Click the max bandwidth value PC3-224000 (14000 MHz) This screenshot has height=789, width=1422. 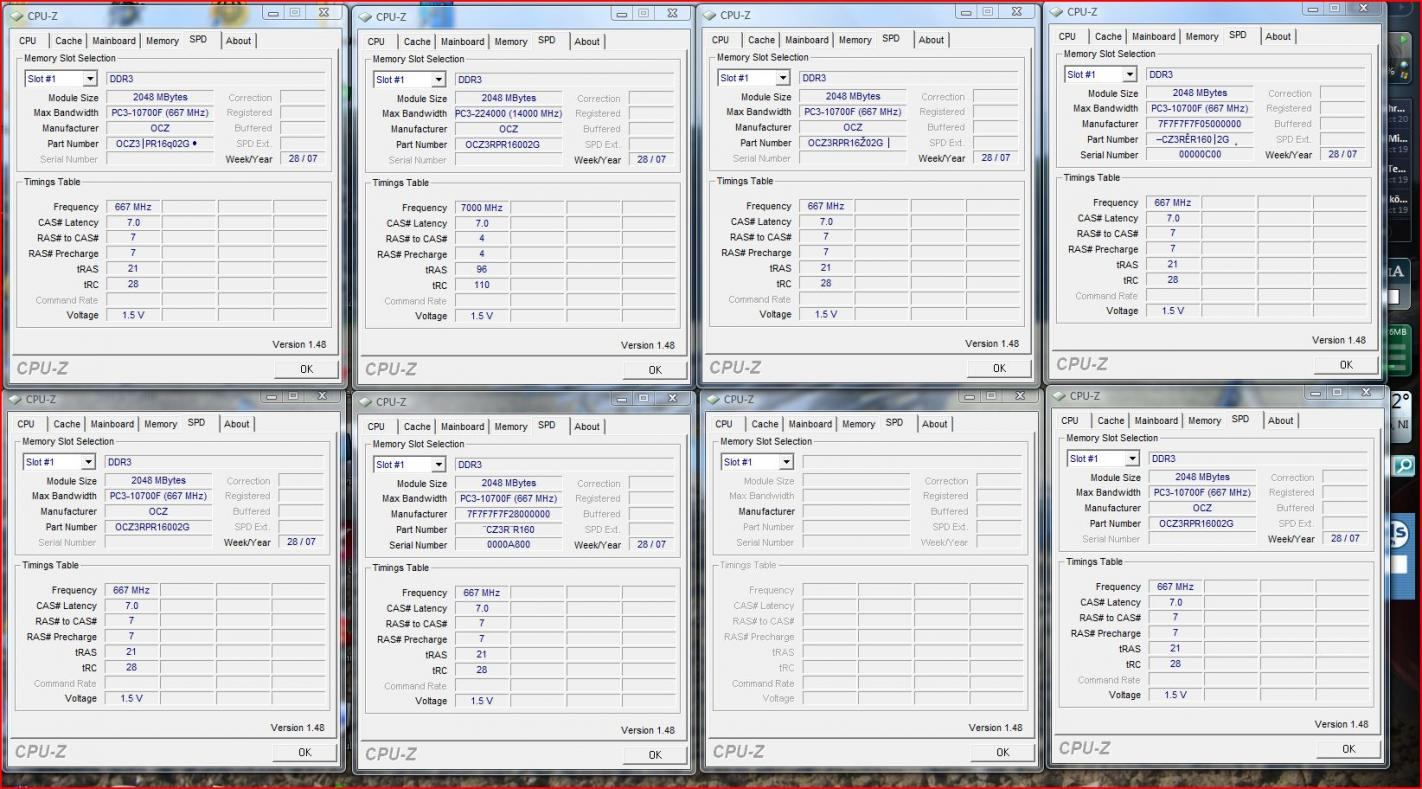[509, 114]
